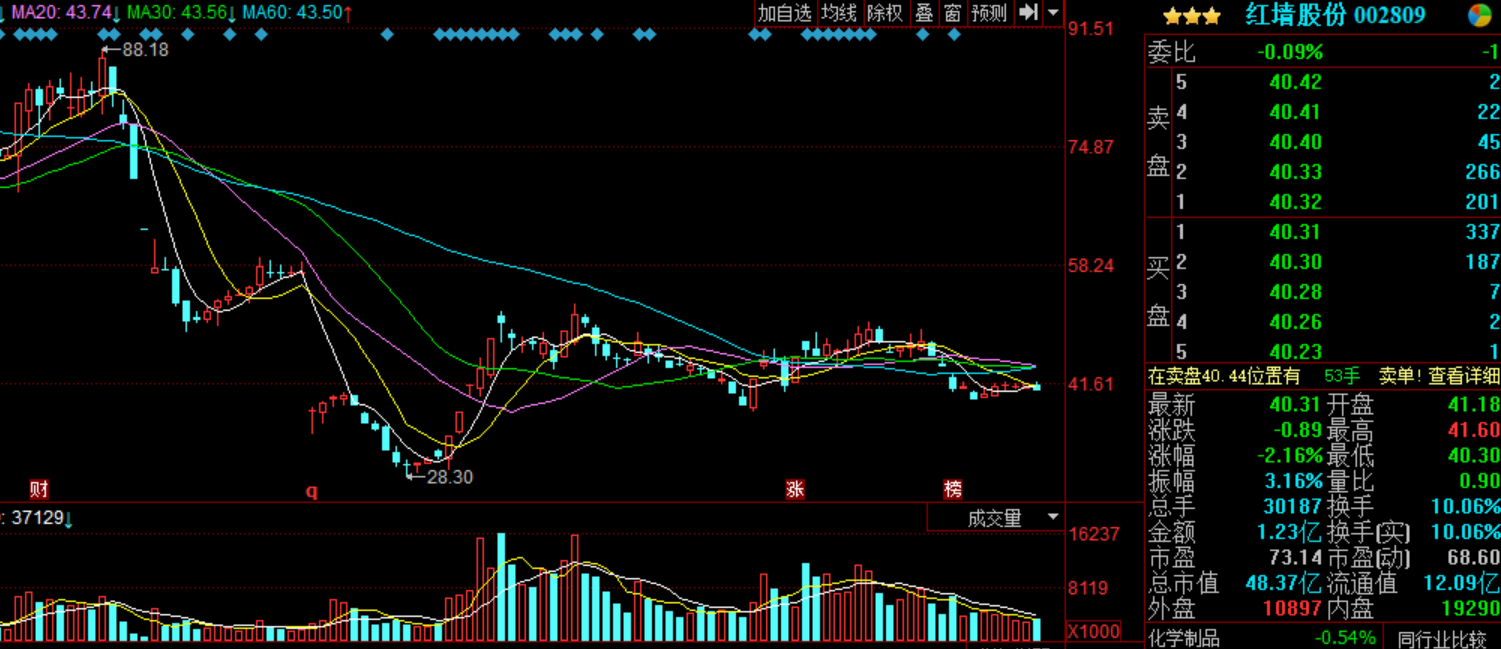
Task: Toggle the 均线 moving average display
Action: pyautogui.click(x=839, y=13)
